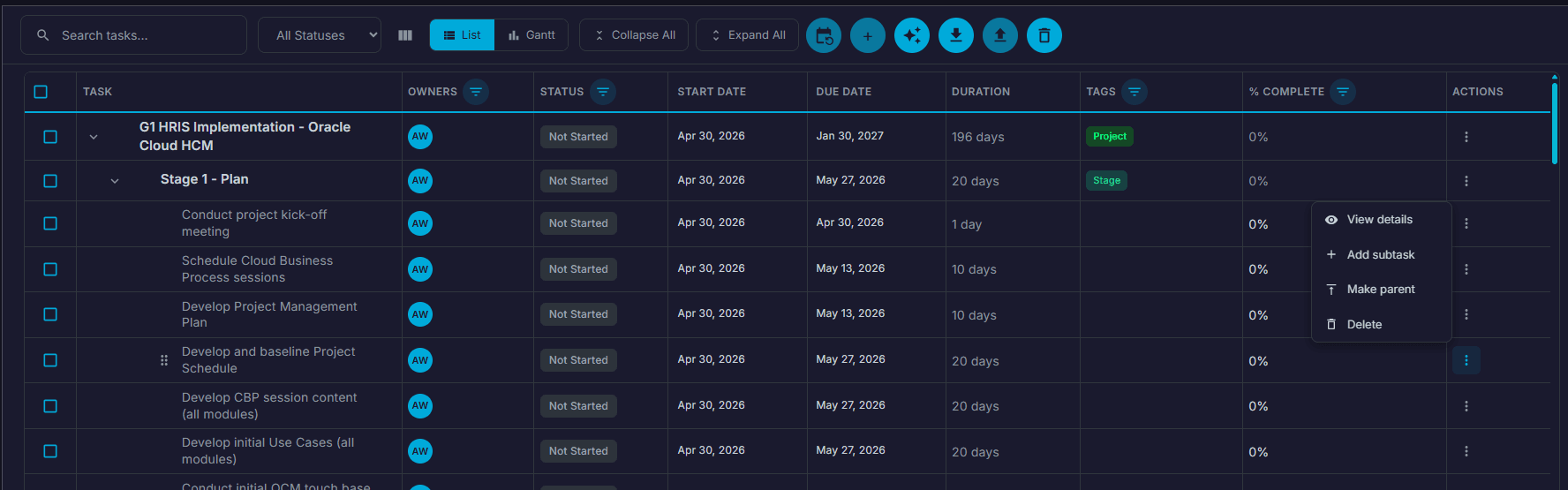Open actions menu for Conduct project kick-off meeting

1466,223
